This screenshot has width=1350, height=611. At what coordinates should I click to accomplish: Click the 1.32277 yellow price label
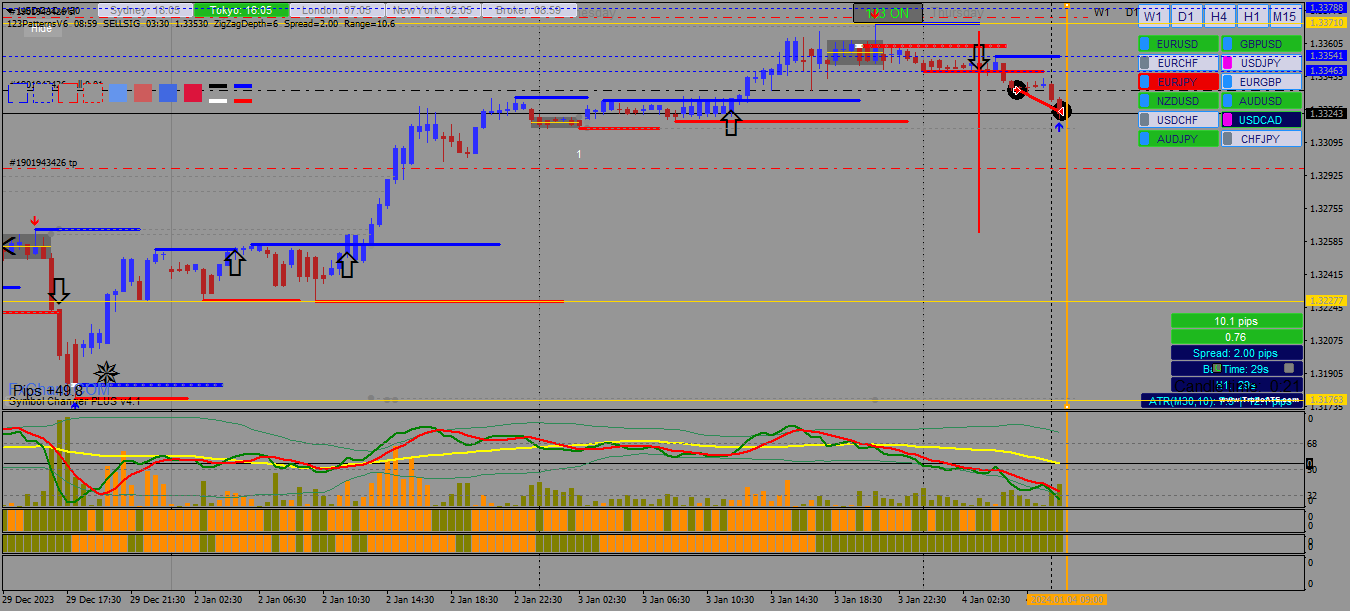pos(1326,300)
